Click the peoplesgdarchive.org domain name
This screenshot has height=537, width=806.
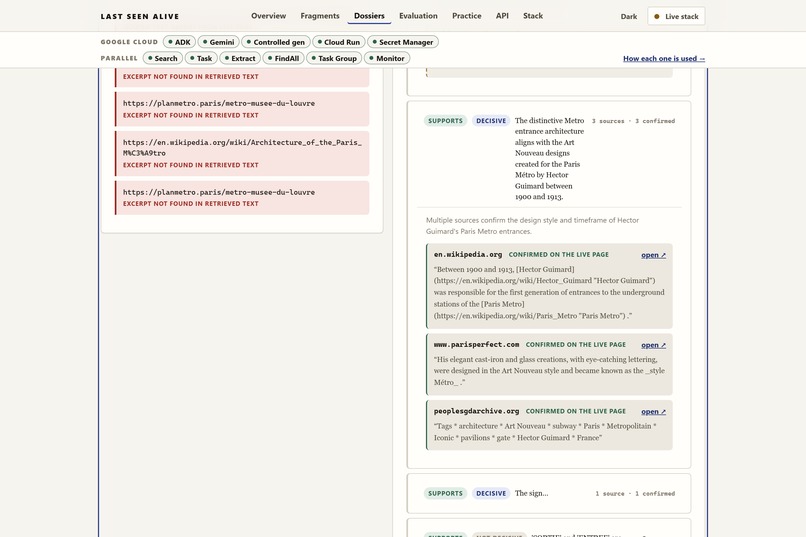[x=477, y=411]
